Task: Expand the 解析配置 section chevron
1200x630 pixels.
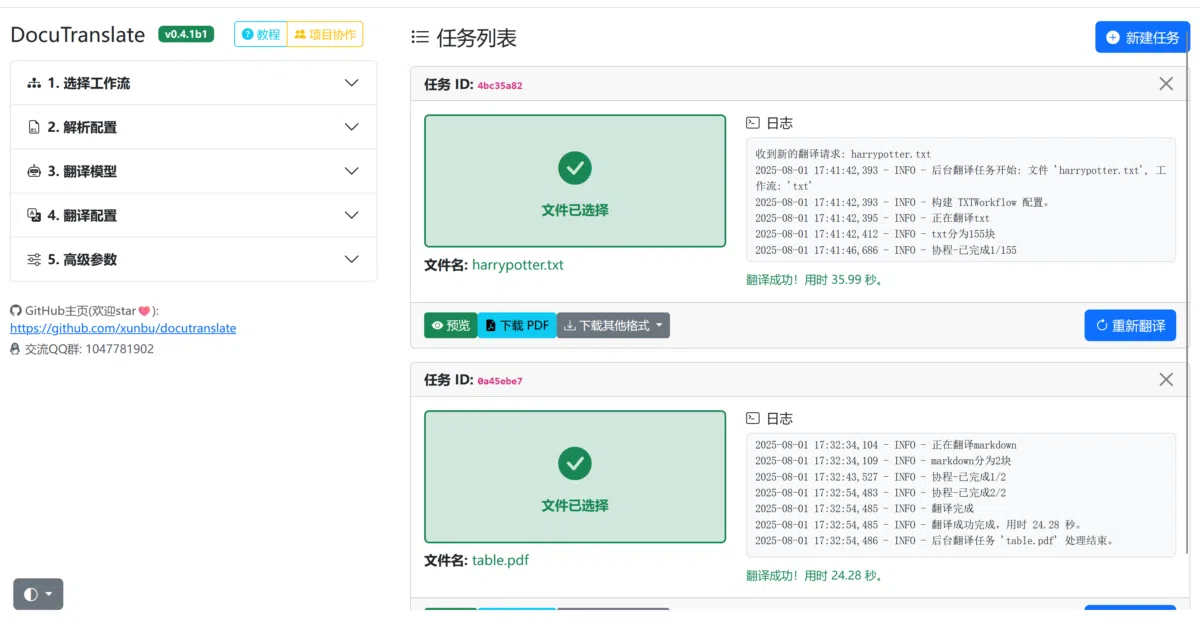Action: pos(351,127)
